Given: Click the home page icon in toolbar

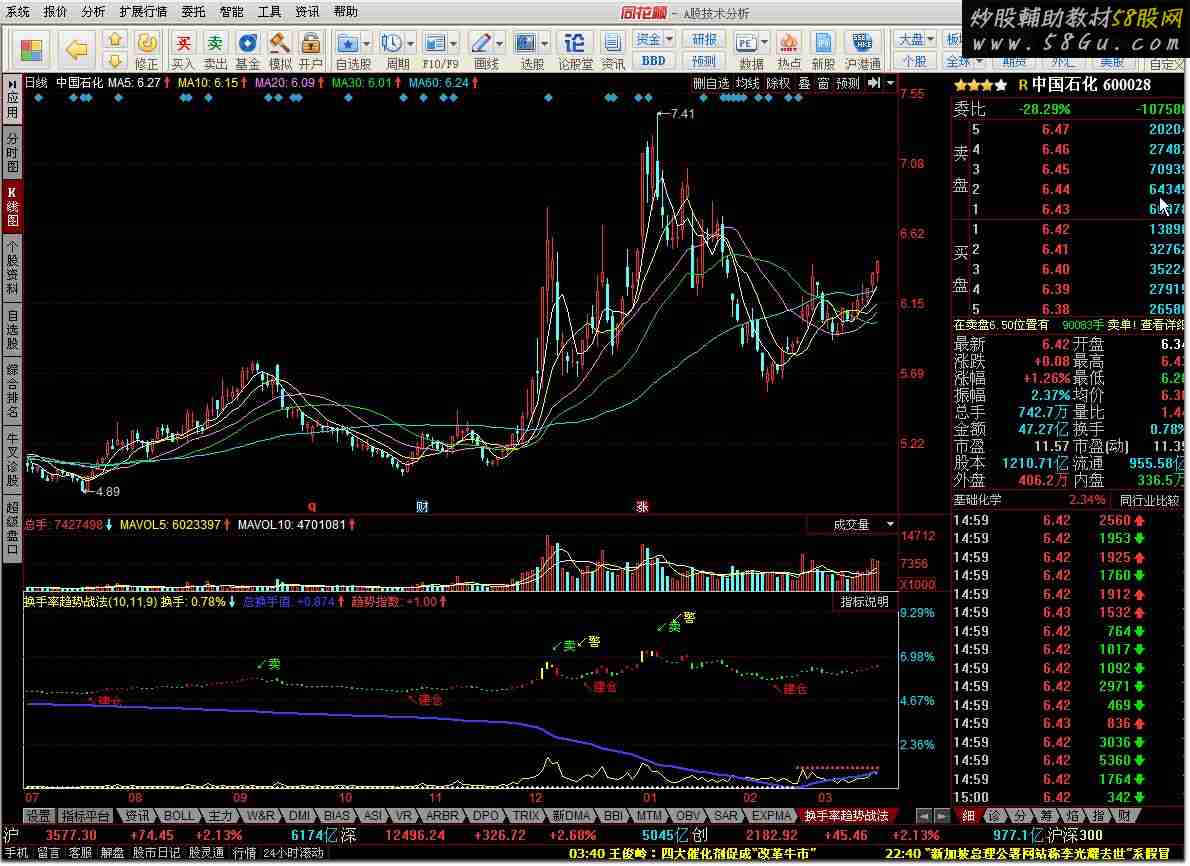Looking at the screenshot, I should [x=32, y=50].
